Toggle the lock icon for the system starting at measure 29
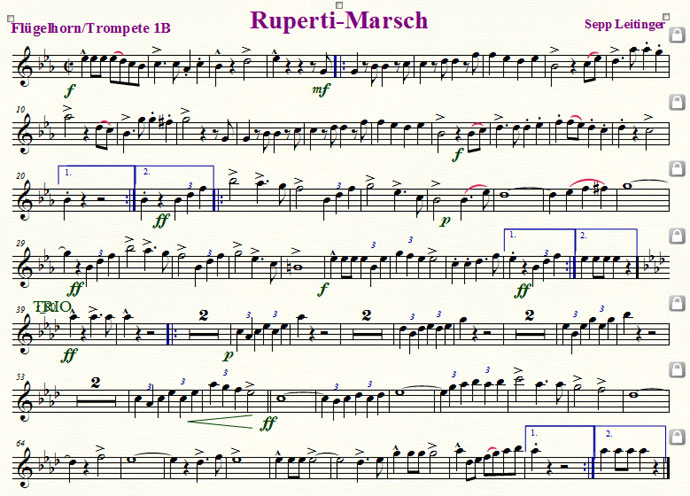This screenshot has height=496, width=690. click(x=677, y=236)
